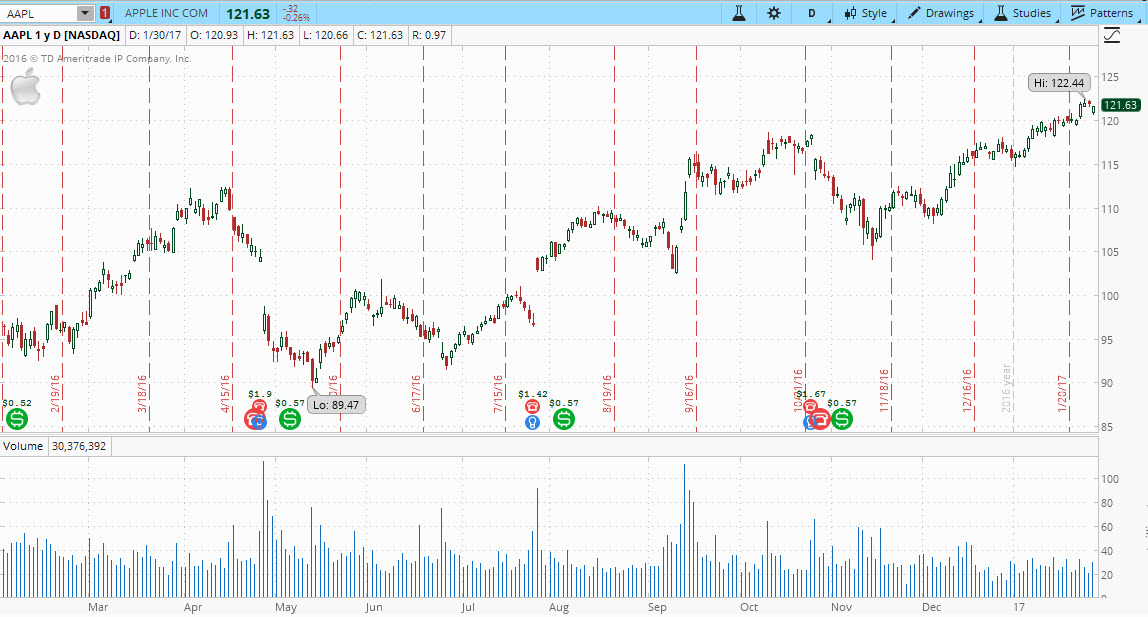Click the H: 121.63 high value
The width and height of the screenshot is (1148, 617).
pyautogui.click(x=270, y=35)
